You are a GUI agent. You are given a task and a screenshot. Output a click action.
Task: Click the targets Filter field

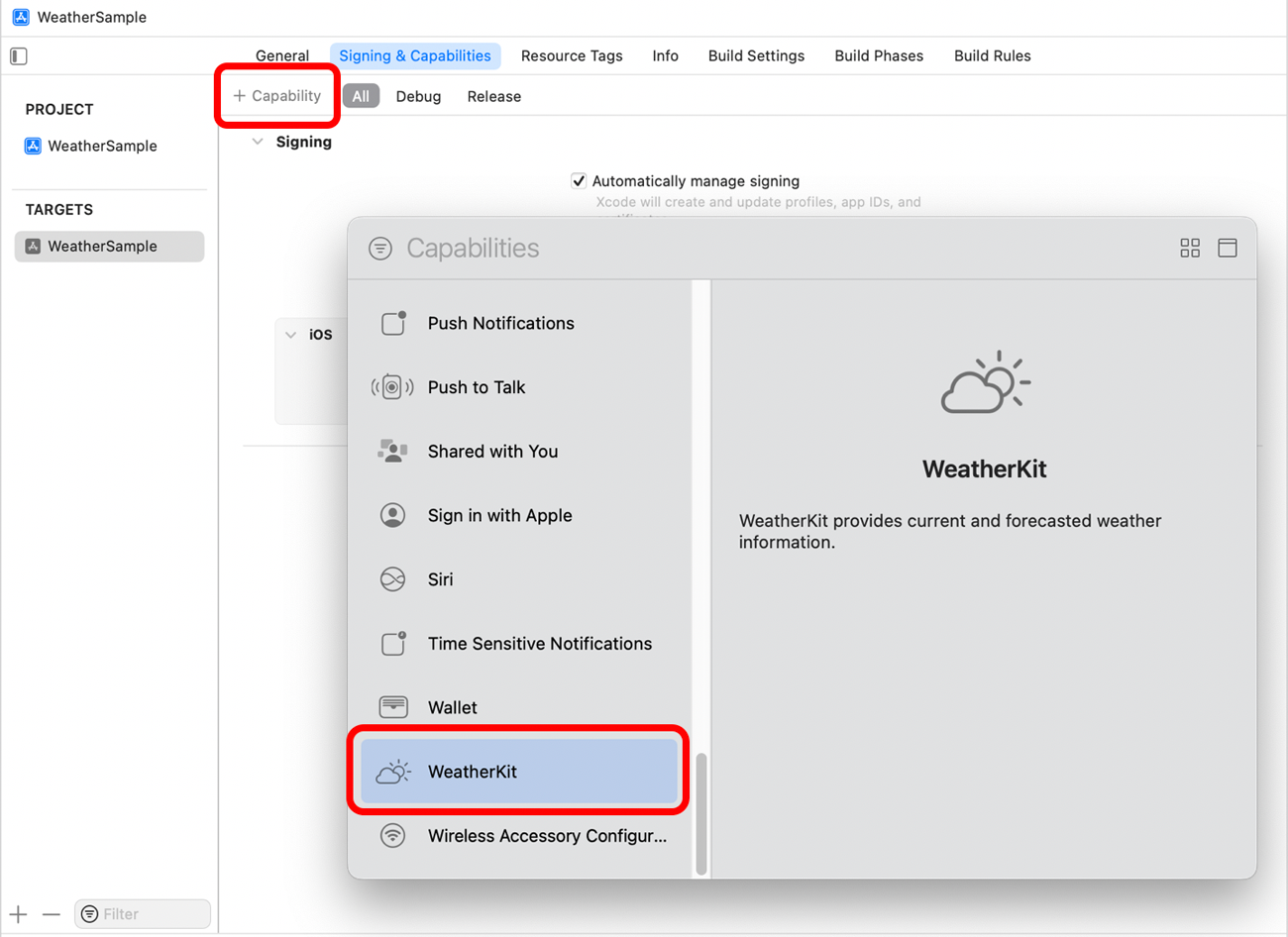click(143, 913)
